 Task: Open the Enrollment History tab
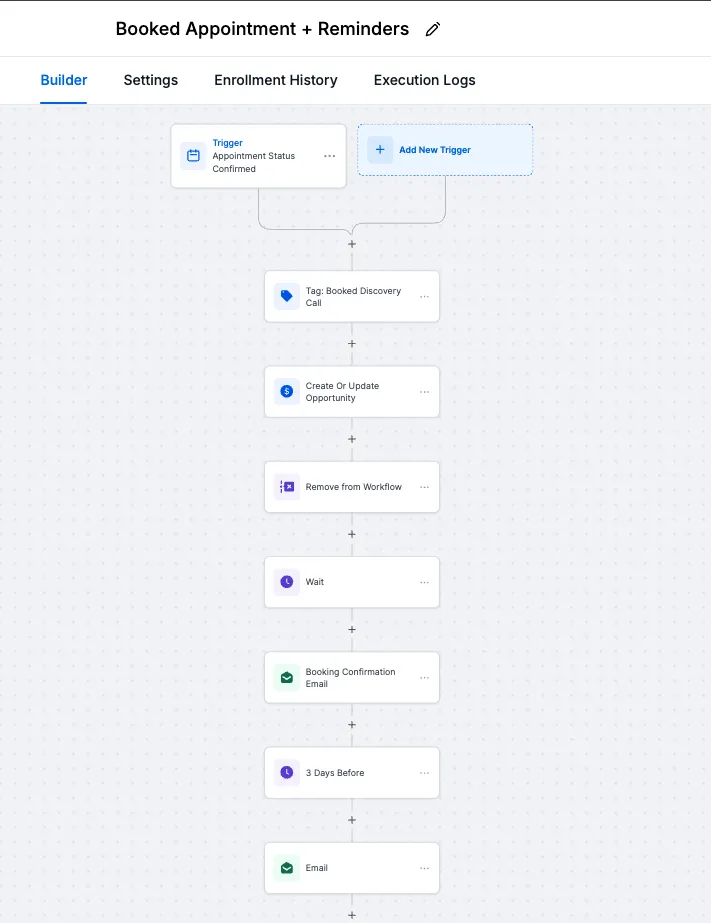point(275,80)
